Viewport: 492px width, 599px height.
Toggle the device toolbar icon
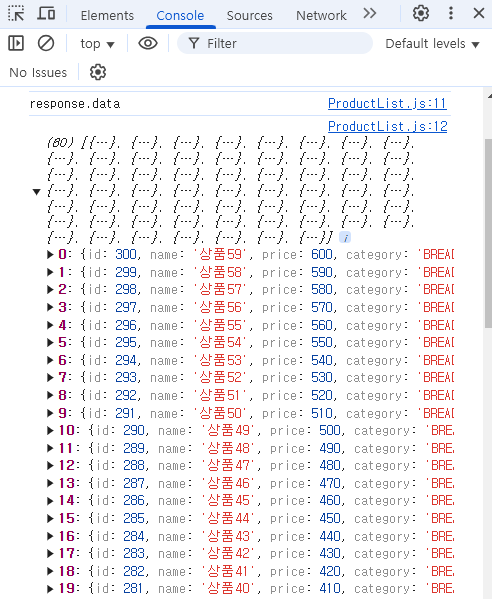pyautogui.click(x=46, y=14)
